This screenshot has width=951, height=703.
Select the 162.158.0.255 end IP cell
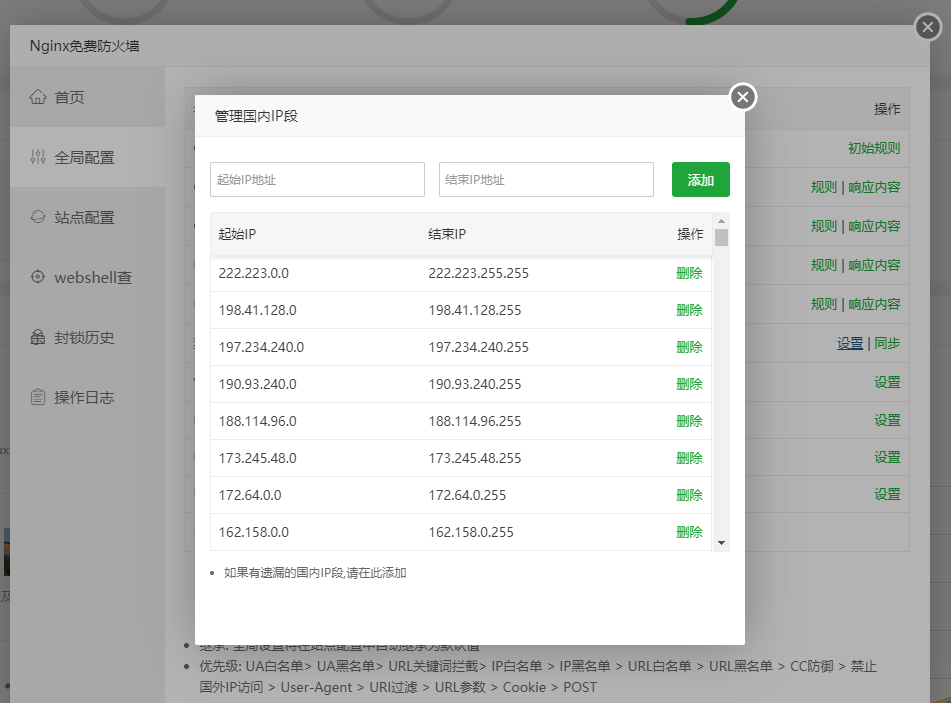tap(471, 532)
